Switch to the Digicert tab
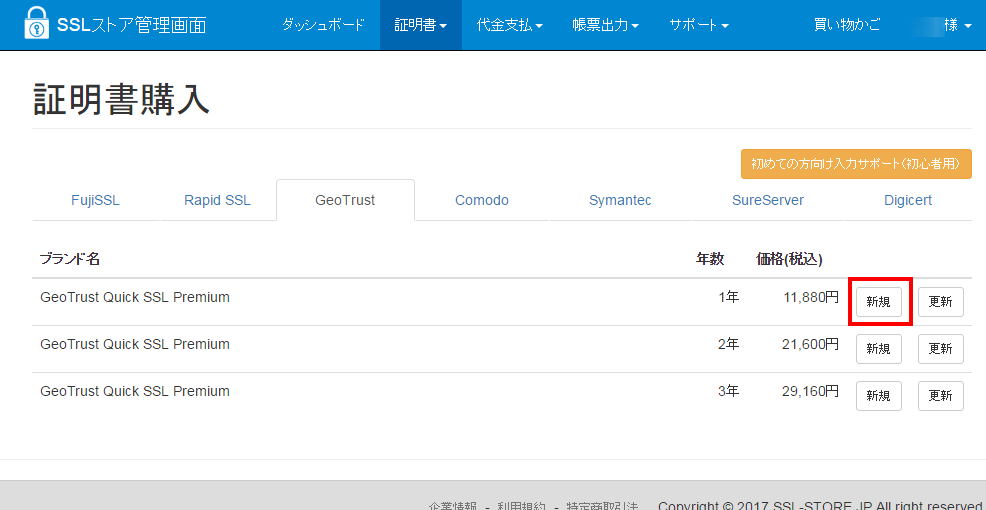986x510 pixels. pos(908,201)
